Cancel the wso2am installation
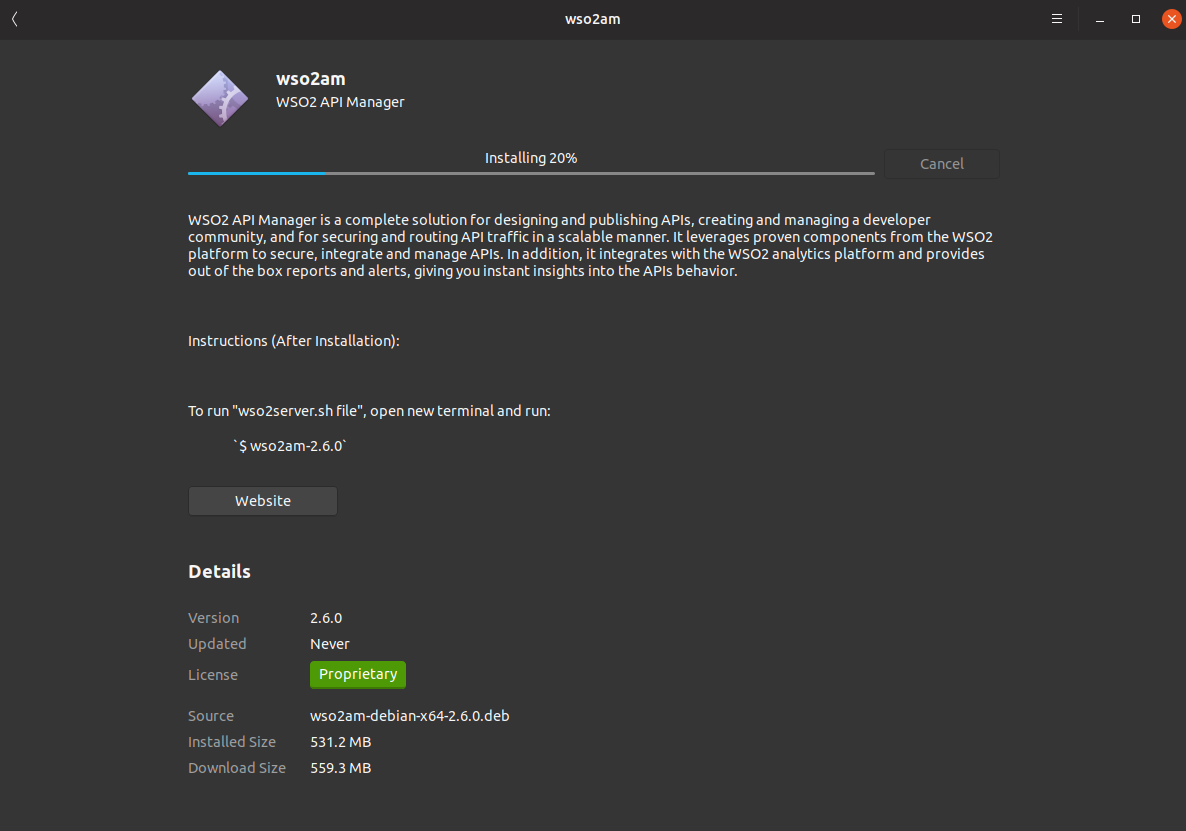1186x831 pixels. pos(940,163)
